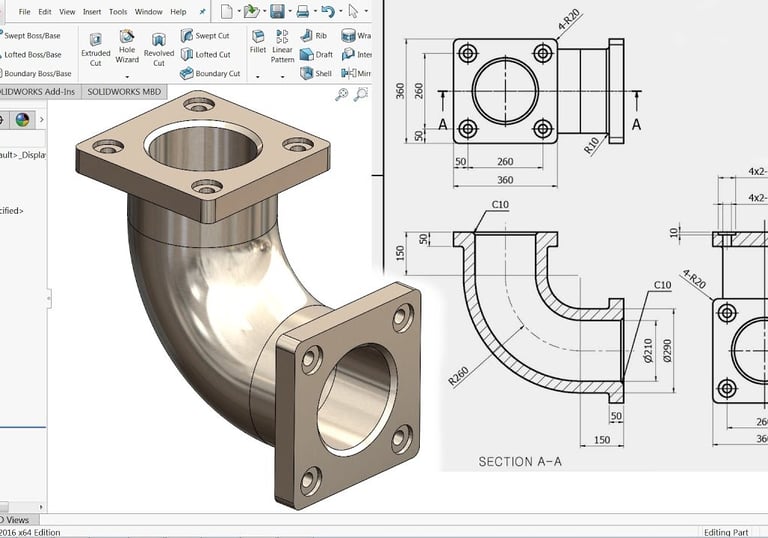Open the Help menu
Screen dimensions: 768x538
[x=178, y=12]
